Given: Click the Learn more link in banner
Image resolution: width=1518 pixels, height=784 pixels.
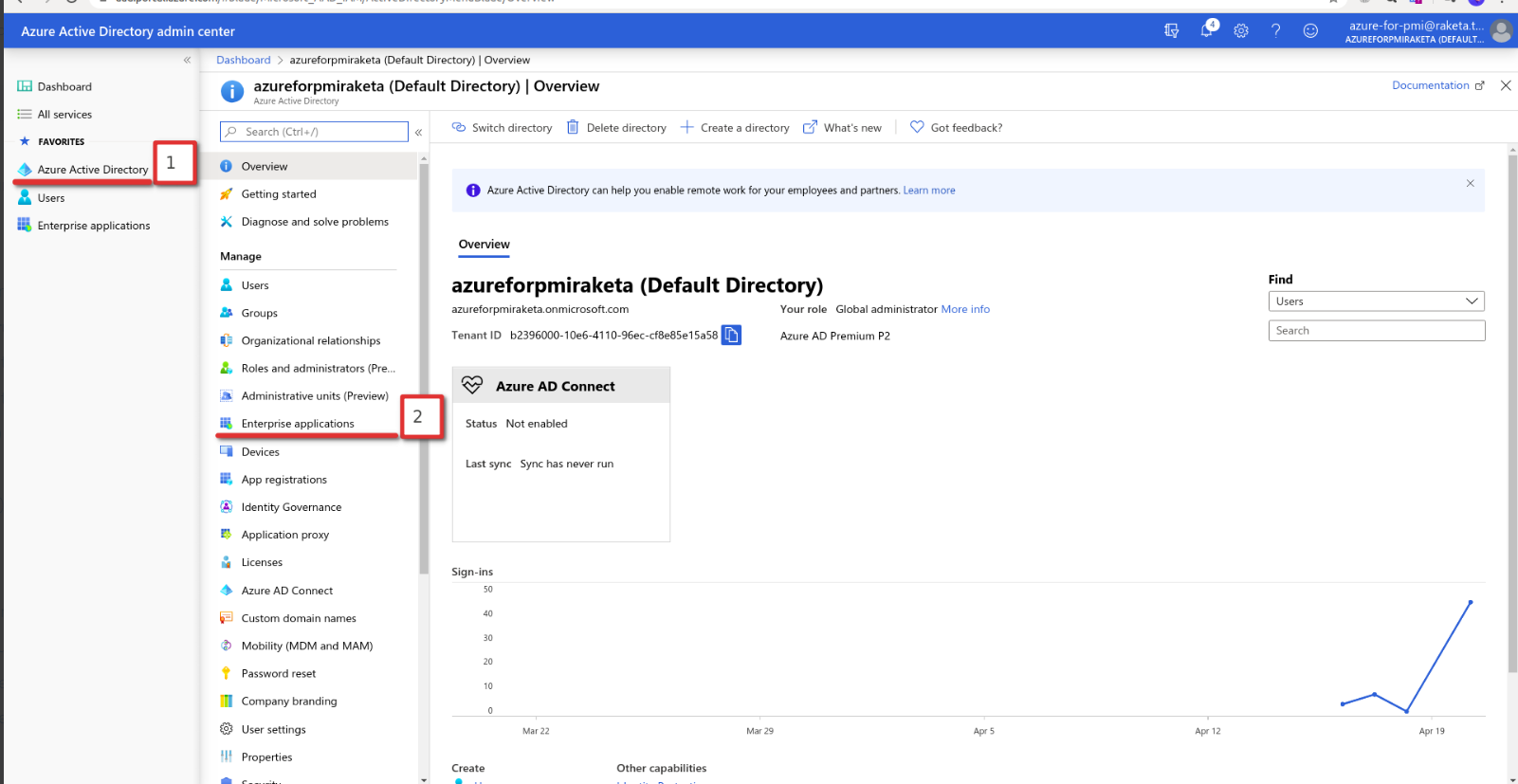Looking at the screenshot, I should [x=929, y=191].
